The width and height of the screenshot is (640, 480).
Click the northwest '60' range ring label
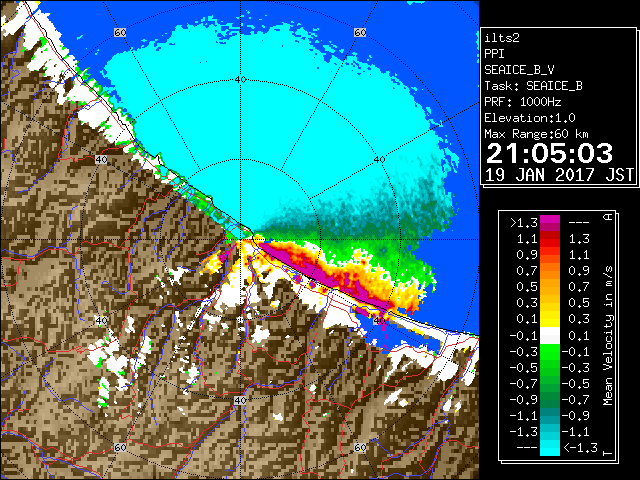[120, 33]
